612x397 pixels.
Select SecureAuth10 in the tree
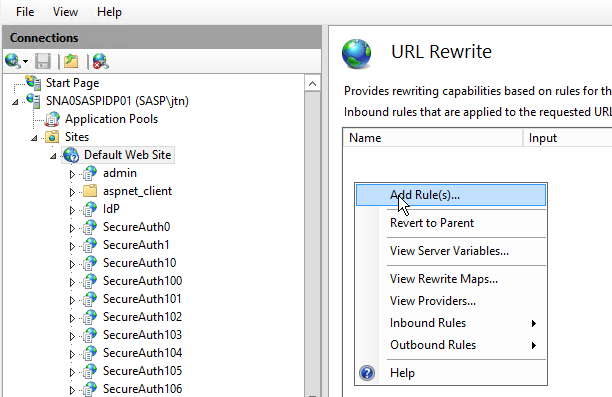click(x=140, y=263)
